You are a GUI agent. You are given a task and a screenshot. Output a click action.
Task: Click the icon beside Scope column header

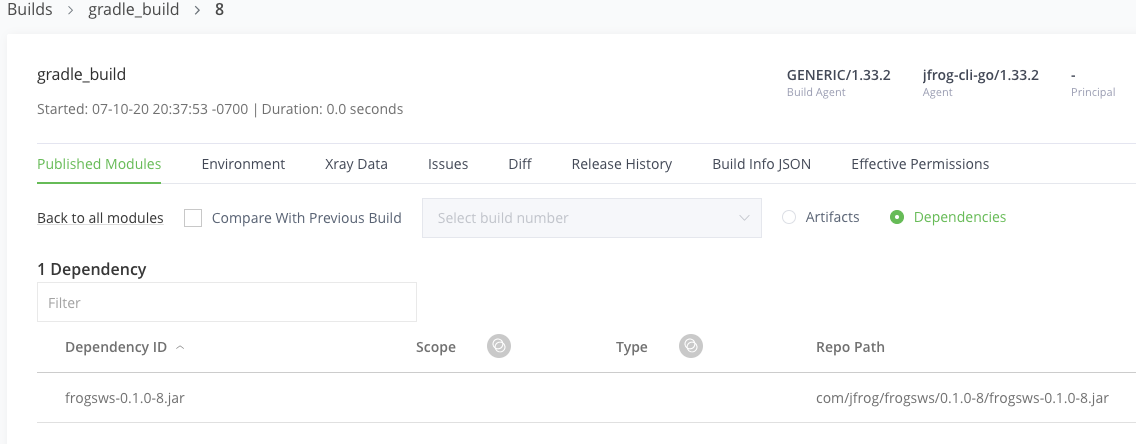(x=498, y=346)
